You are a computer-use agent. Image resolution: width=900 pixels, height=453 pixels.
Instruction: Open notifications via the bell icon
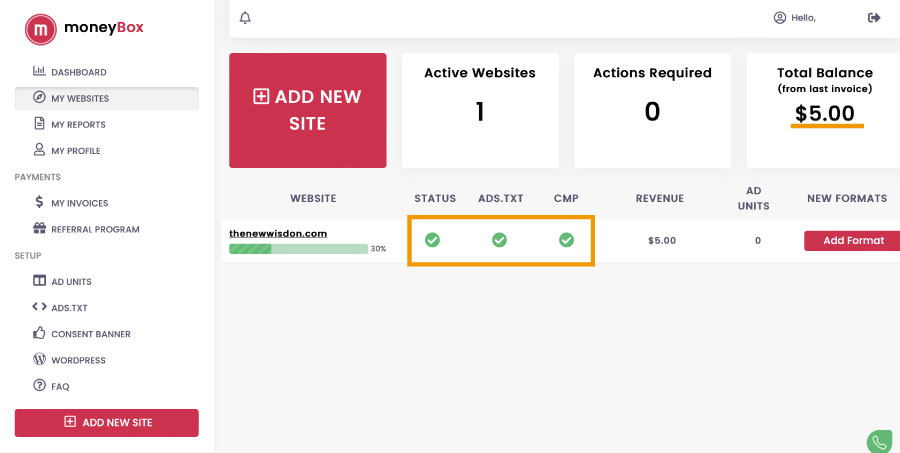(x=245, y=18)
